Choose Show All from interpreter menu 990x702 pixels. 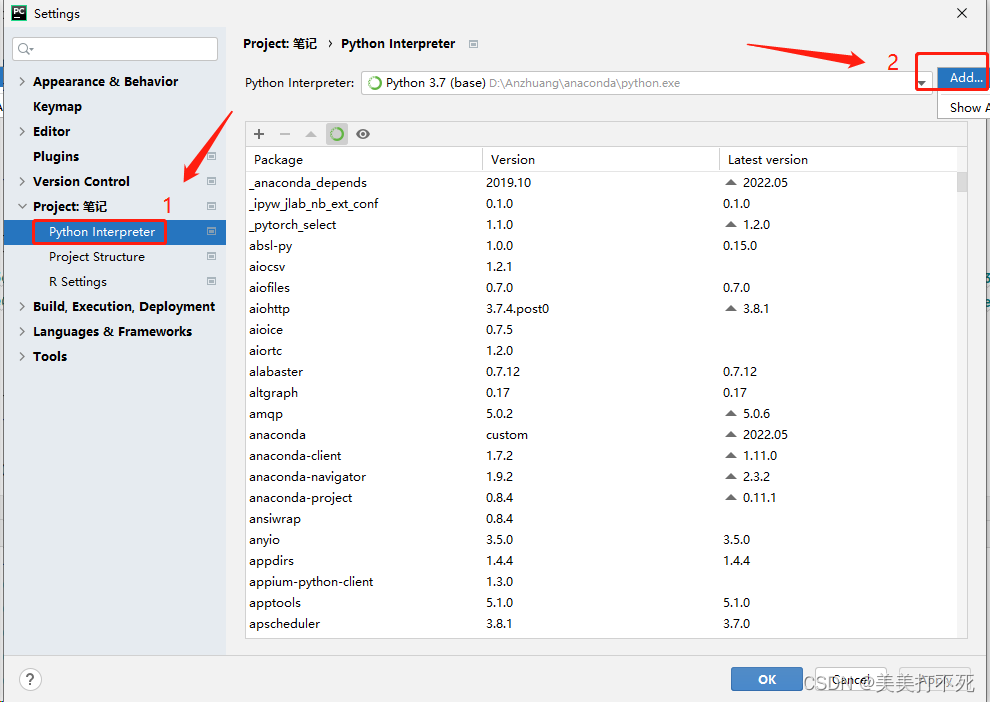[965, 107]
